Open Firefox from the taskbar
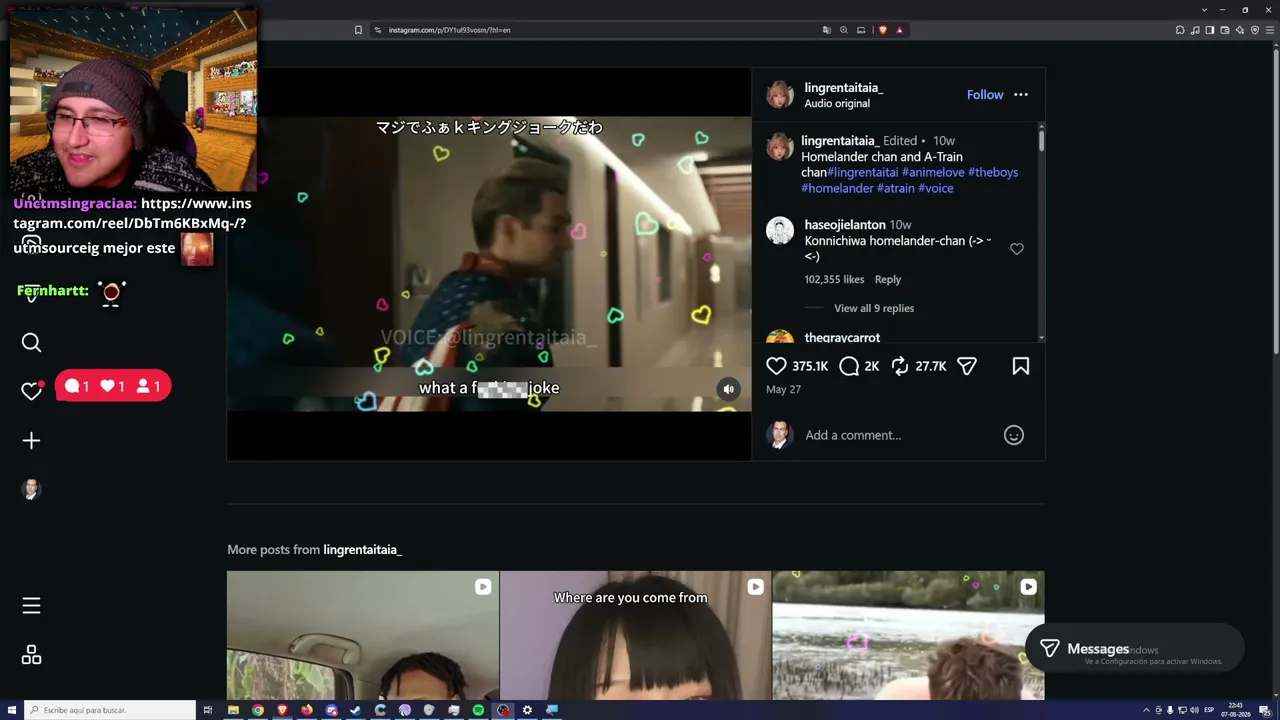 307,710
